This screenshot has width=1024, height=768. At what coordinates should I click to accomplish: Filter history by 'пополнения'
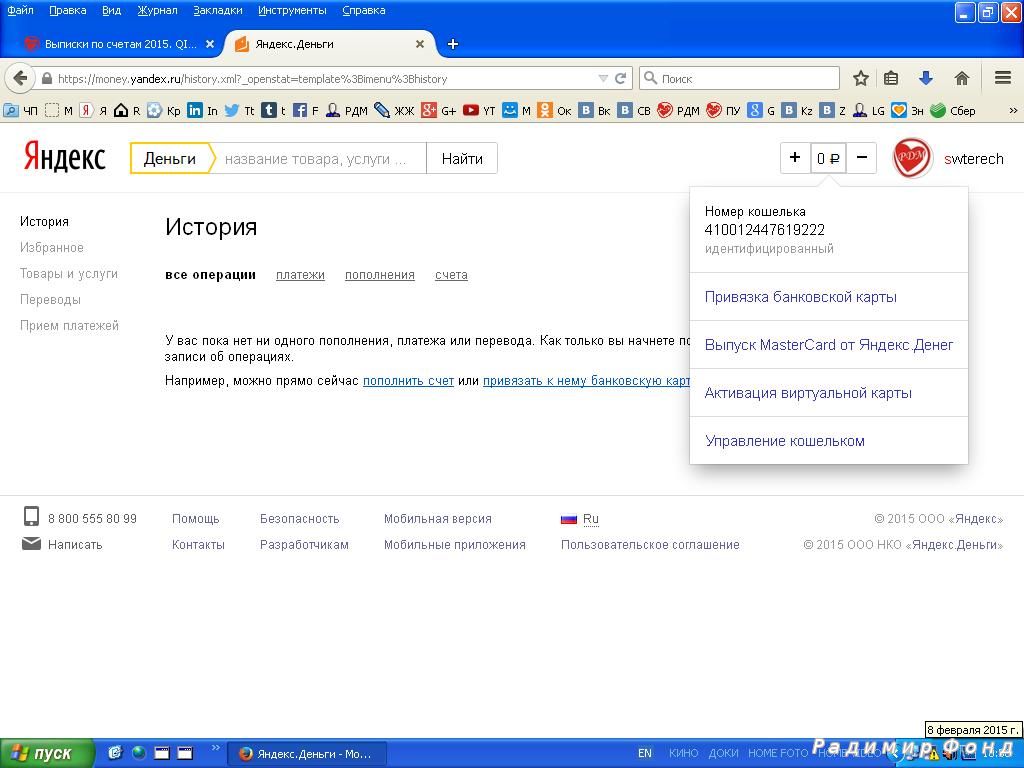coord(379,275)
